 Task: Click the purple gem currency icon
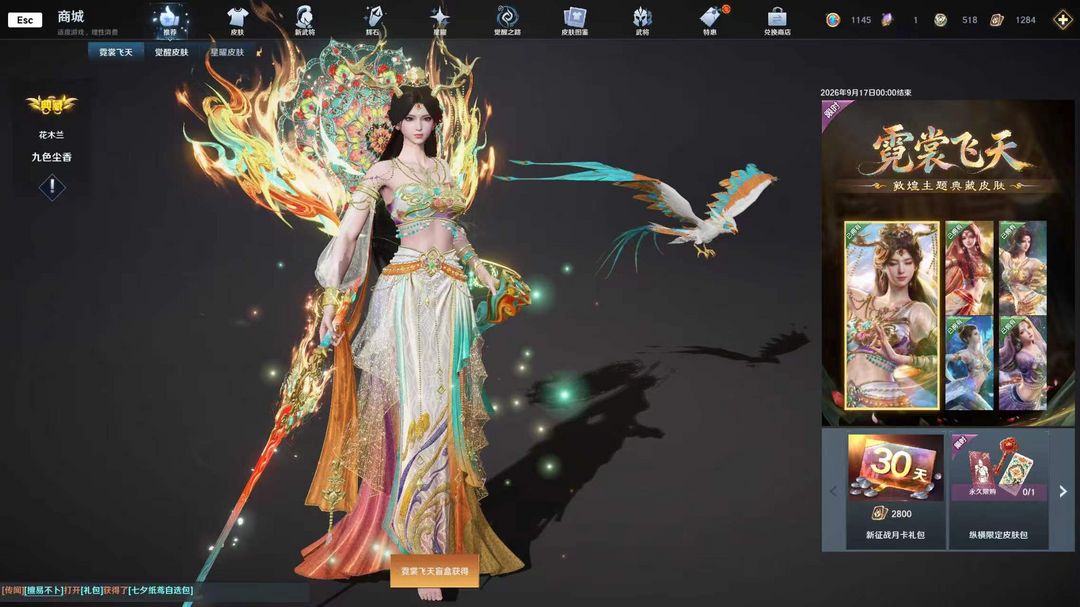click(887, 20)
